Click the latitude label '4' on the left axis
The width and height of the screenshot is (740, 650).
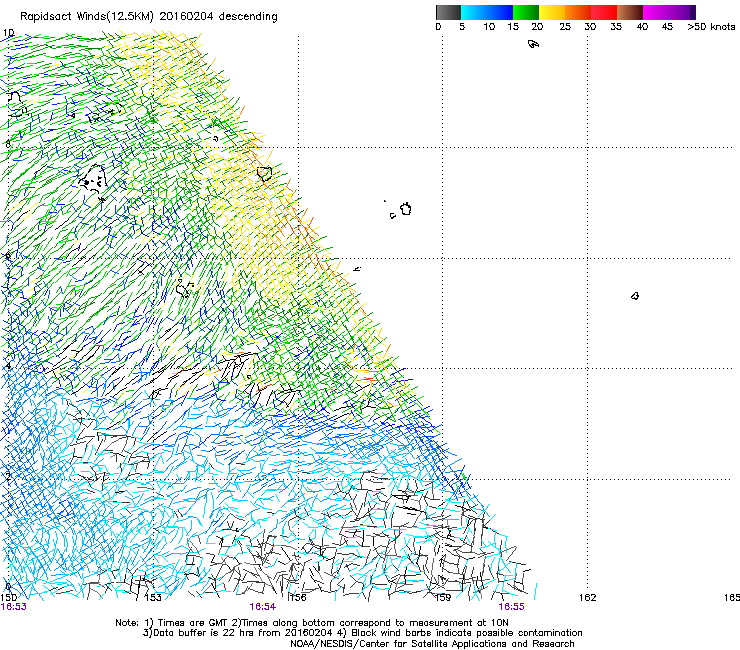pos(8,366)
